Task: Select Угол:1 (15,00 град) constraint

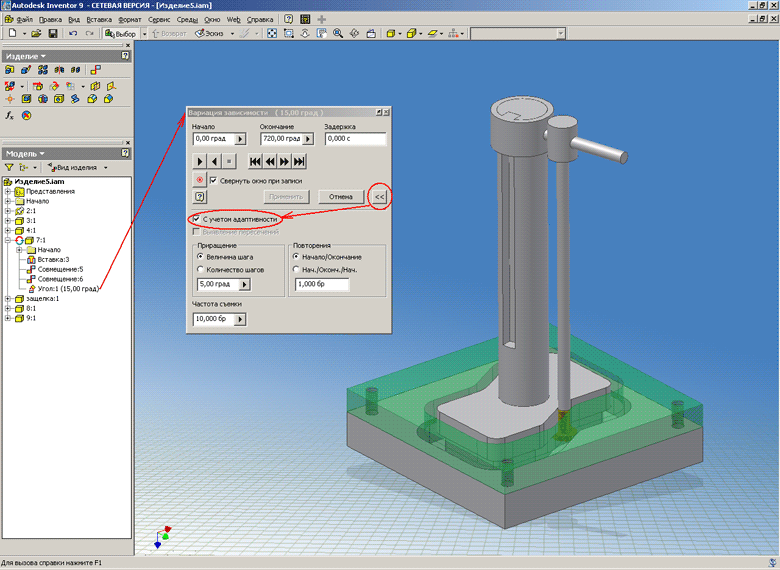Action: click(68, 289)
